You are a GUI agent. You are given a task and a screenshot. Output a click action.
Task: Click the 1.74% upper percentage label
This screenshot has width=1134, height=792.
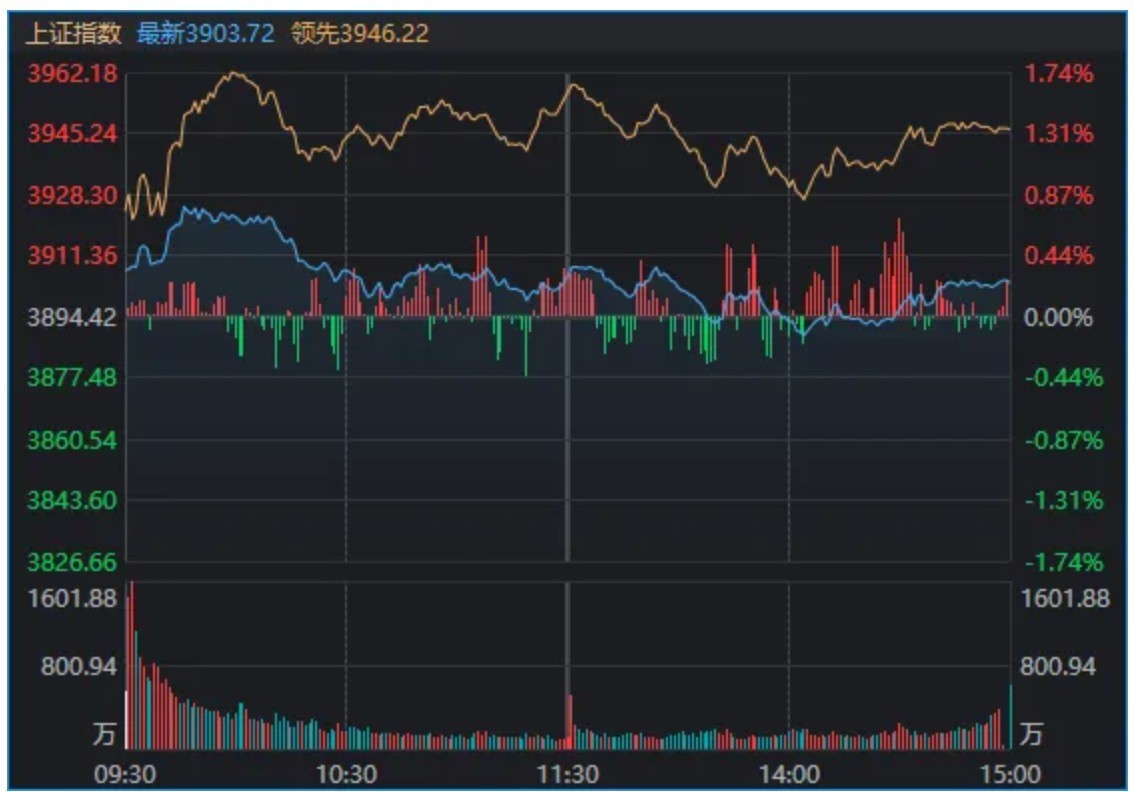[x=1059, y=73]
